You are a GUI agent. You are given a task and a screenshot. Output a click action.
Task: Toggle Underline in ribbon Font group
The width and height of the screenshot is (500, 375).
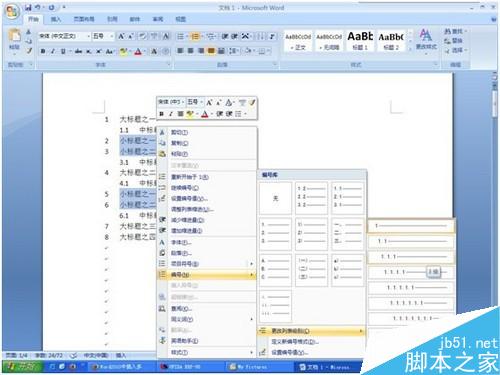point(63,51)
